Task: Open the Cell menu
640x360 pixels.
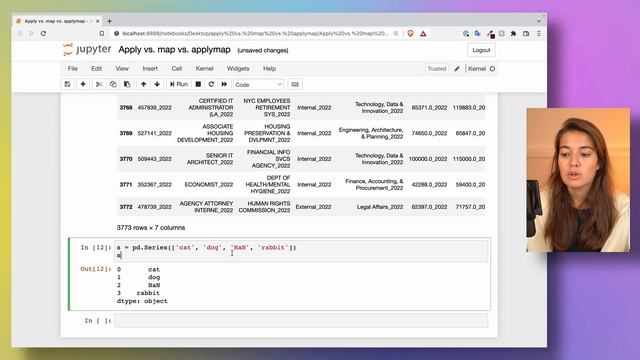Action: 176,69
